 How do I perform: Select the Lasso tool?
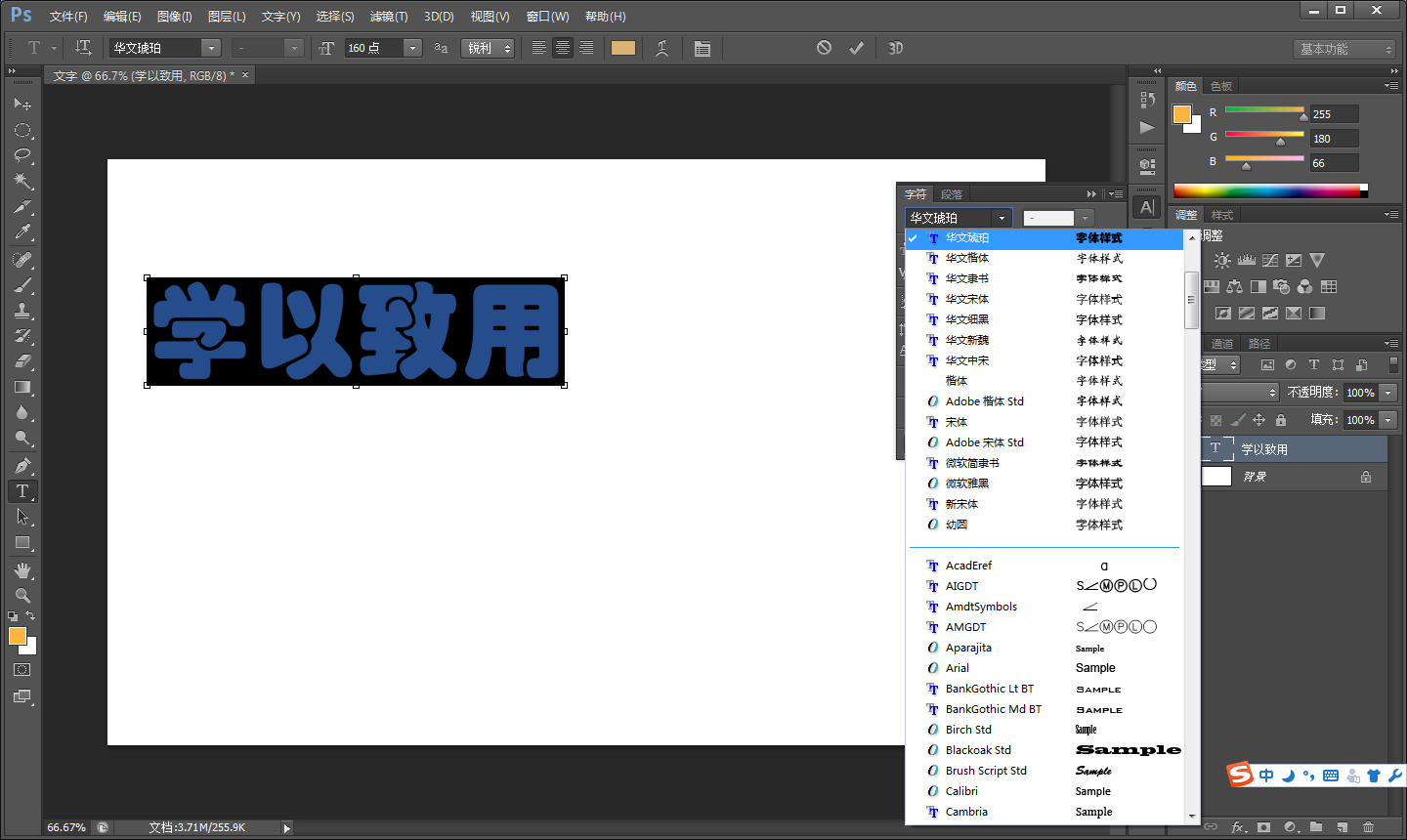pos(22,155)
